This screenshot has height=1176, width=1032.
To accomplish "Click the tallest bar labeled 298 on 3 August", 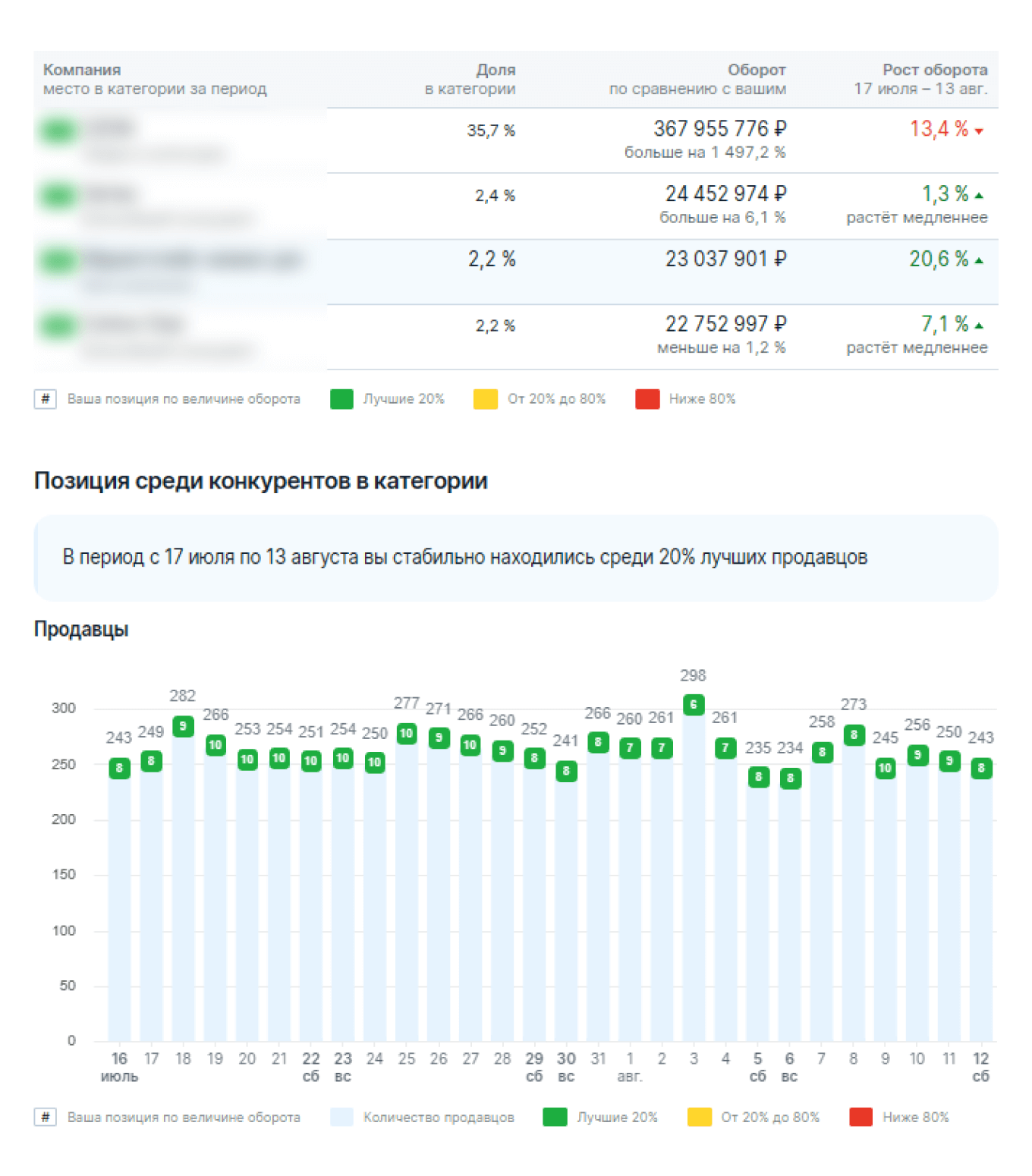I will pos(693,873).
